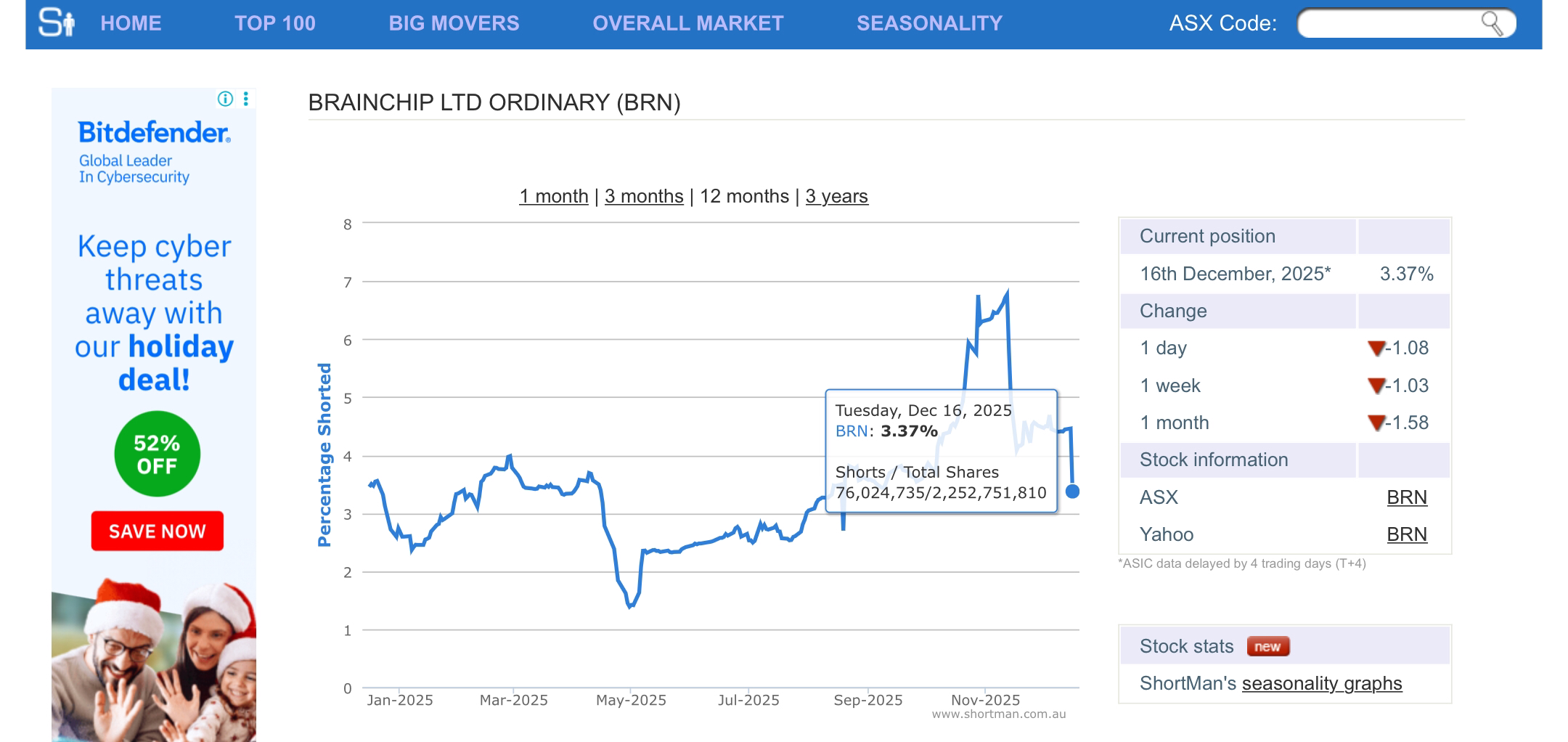Screen dimensions: 1568x742
Task: Click the magnifying glass search icon
Action: [x=1491, y=23]
